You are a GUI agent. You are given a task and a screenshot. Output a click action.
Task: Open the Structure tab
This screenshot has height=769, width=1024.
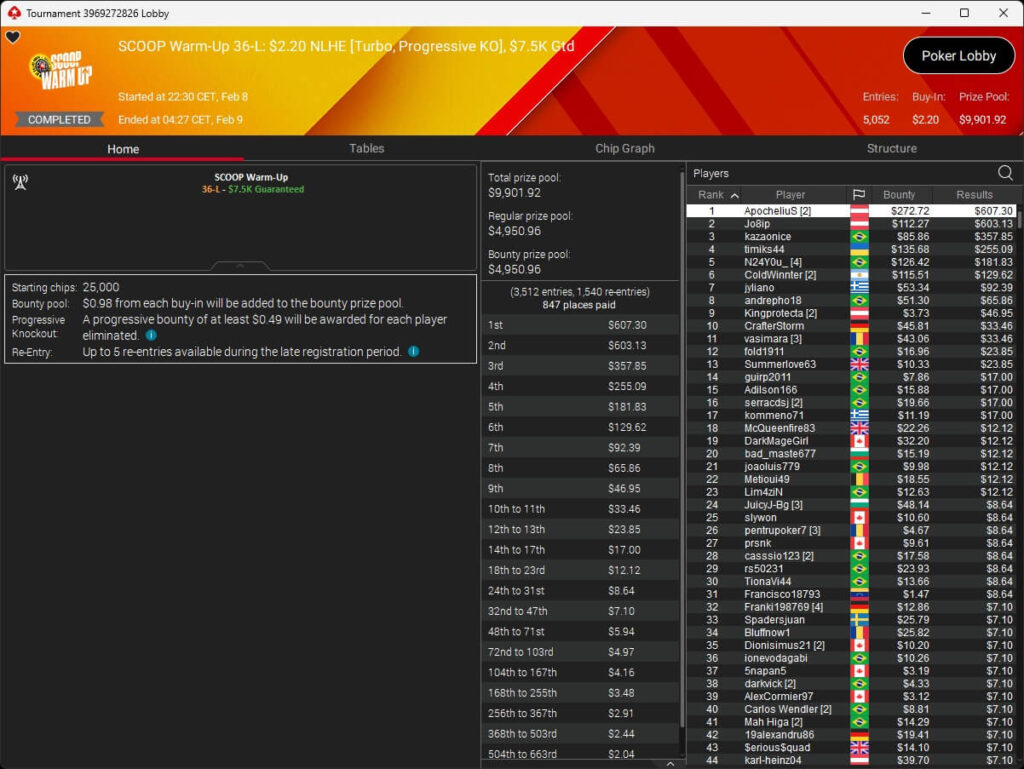891,148
